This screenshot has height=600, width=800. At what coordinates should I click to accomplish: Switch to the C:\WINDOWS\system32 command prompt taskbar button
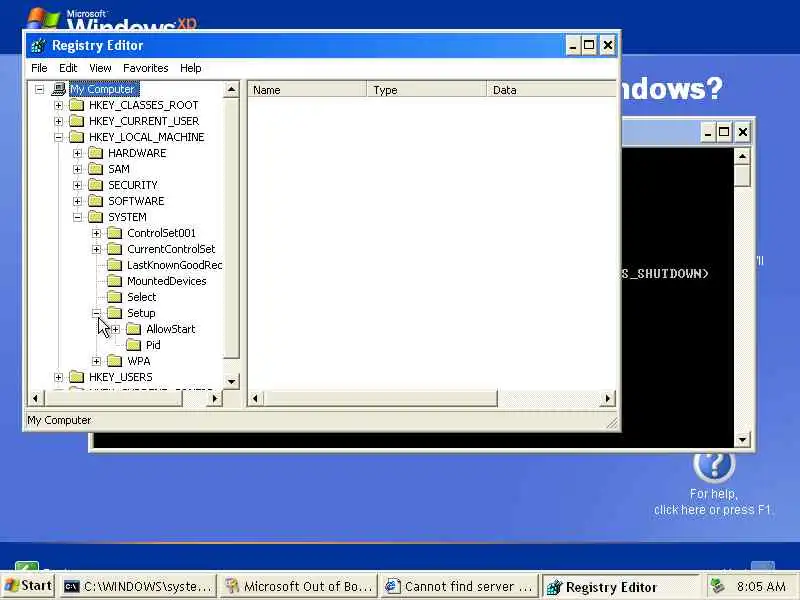click(x=138, y=586)
